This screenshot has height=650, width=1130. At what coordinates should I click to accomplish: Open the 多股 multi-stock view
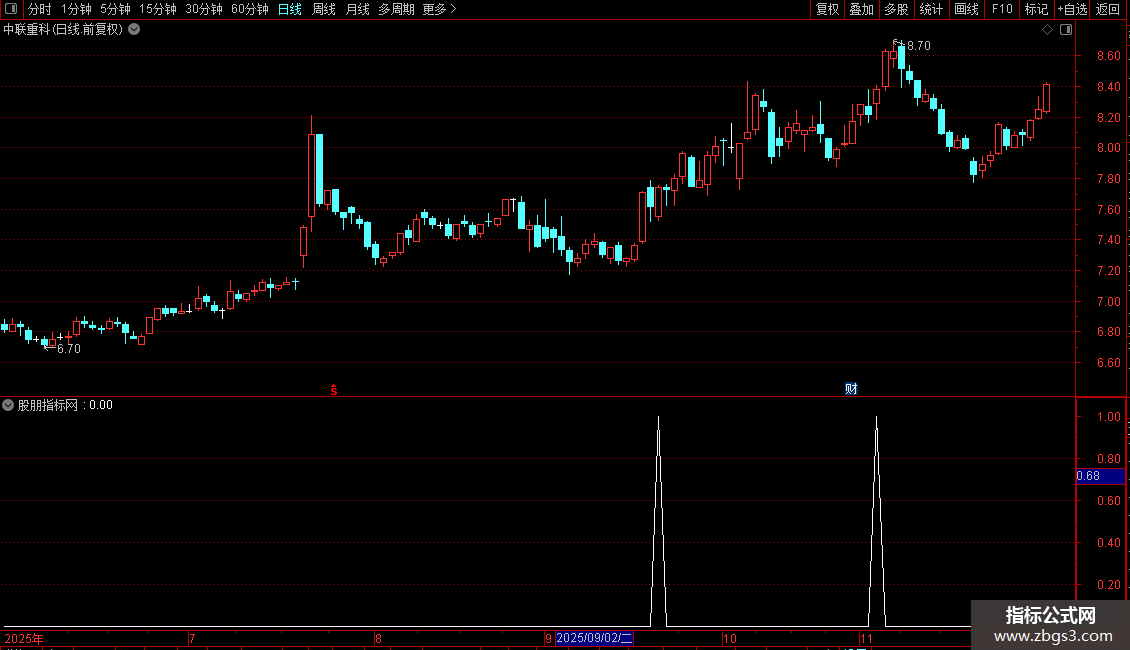point(896,9)
